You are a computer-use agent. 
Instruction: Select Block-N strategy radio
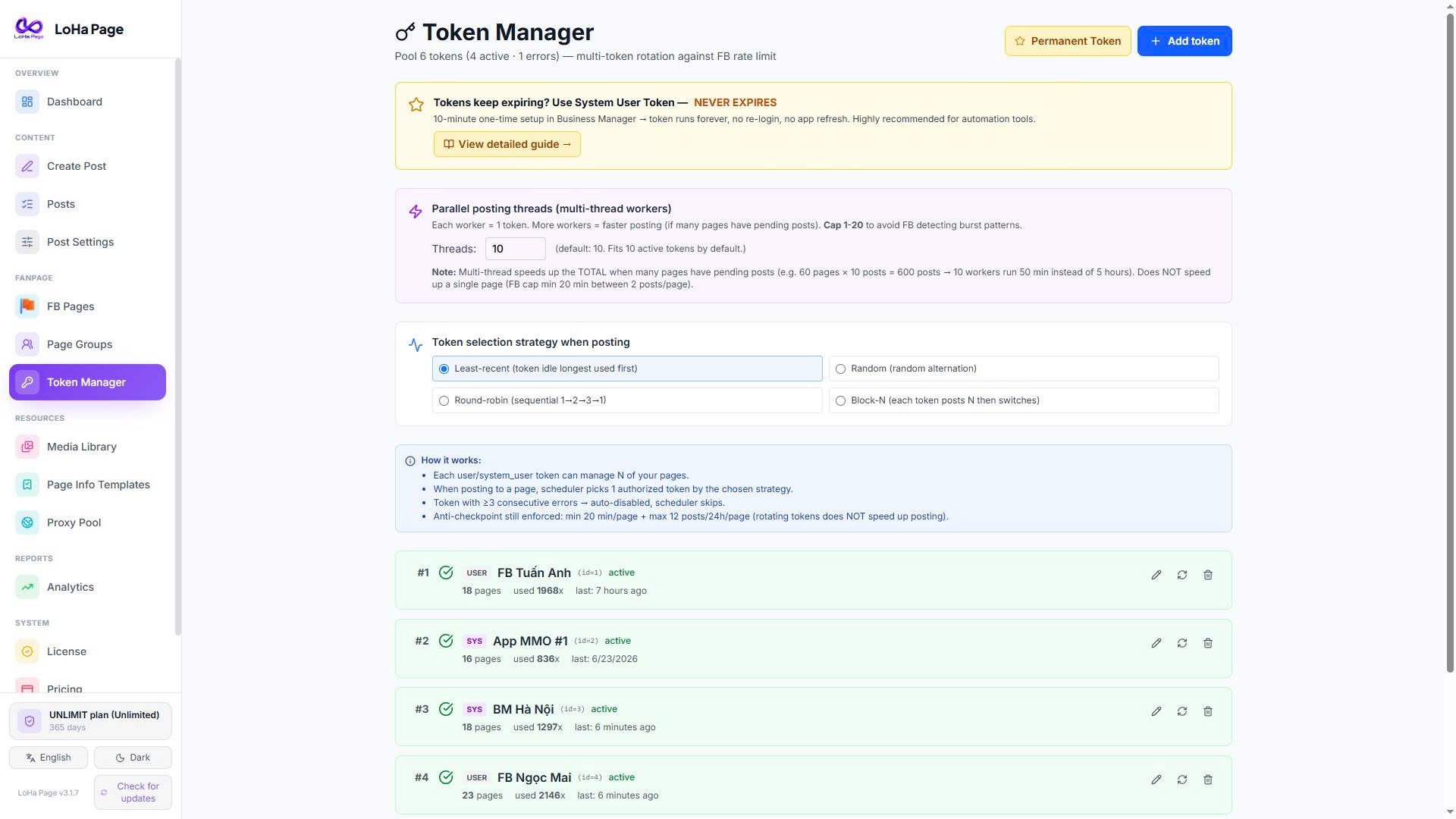840,400
